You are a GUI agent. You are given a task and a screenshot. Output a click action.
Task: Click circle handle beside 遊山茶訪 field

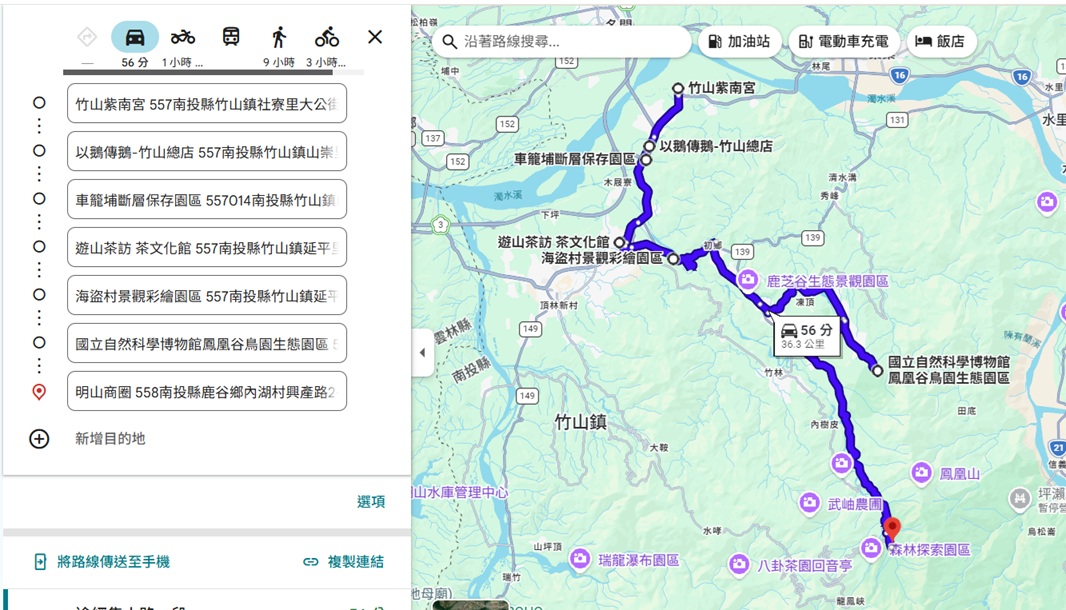(39, 247)
